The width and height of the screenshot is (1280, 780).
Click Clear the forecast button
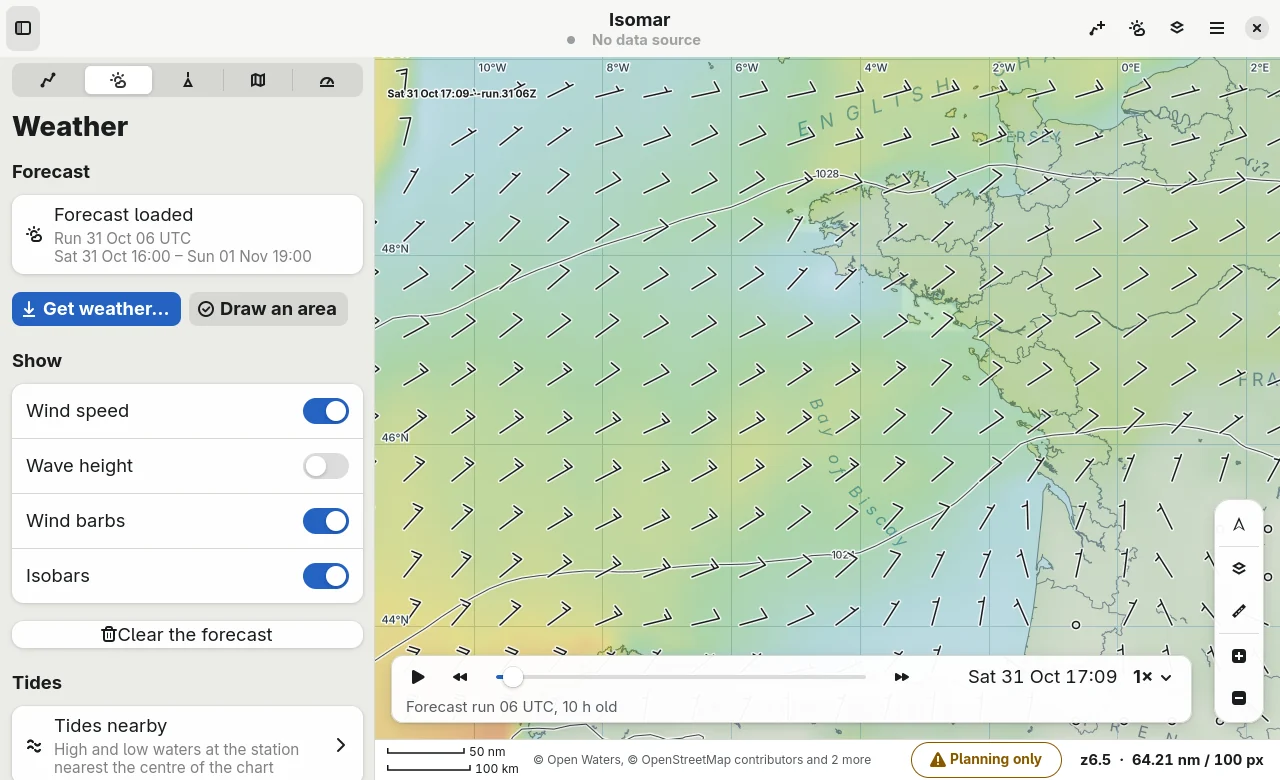tap(187, 634)
